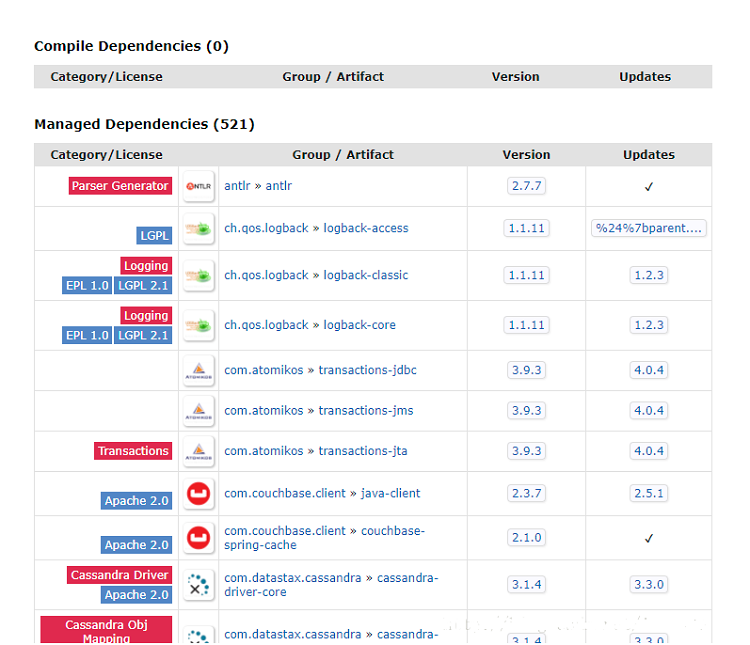The height and width of the screenshot is (645, 750).
Task: Click the logback-classic artifact icon
Action: click(199, 276)
